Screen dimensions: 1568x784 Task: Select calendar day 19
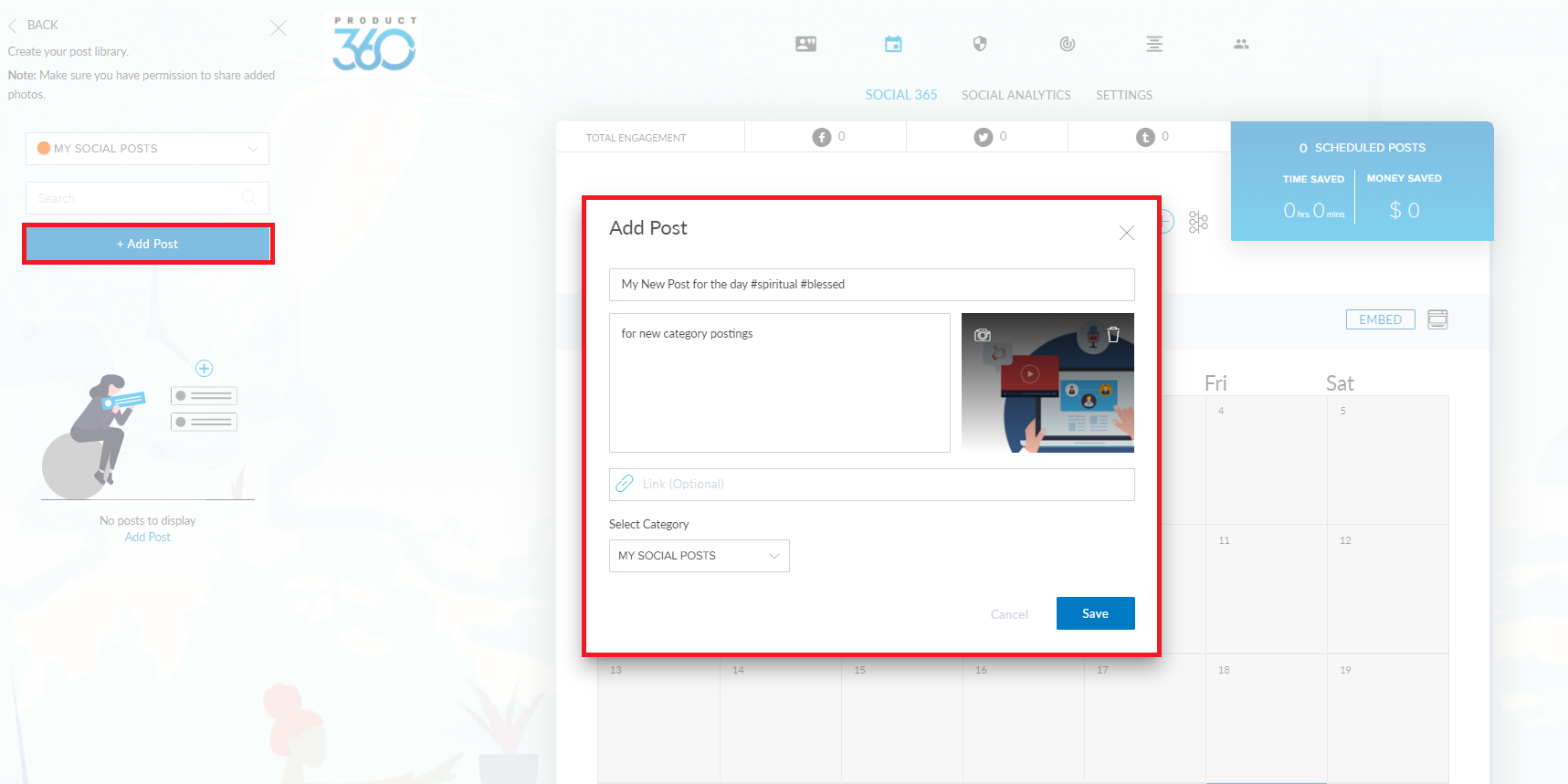click(x=1387, y=717)
